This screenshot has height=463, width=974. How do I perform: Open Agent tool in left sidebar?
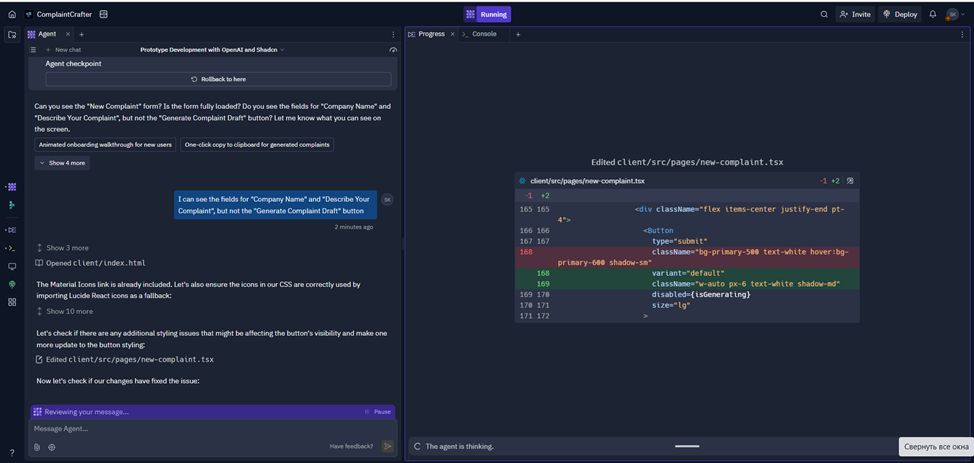(x=12, y=186)
